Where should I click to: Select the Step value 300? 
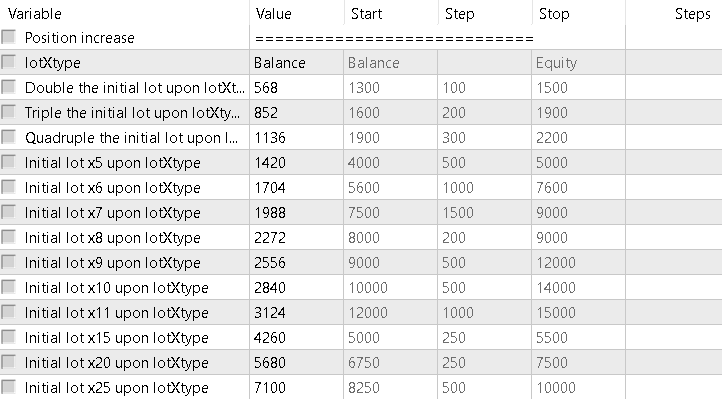pos(484,138)
